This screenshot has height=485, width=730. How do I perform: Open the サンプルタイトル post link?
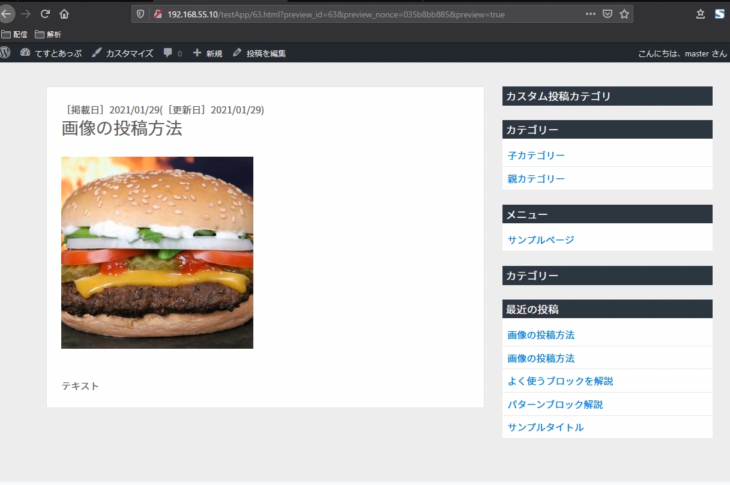pyautogui.click(x=545, y=427)
